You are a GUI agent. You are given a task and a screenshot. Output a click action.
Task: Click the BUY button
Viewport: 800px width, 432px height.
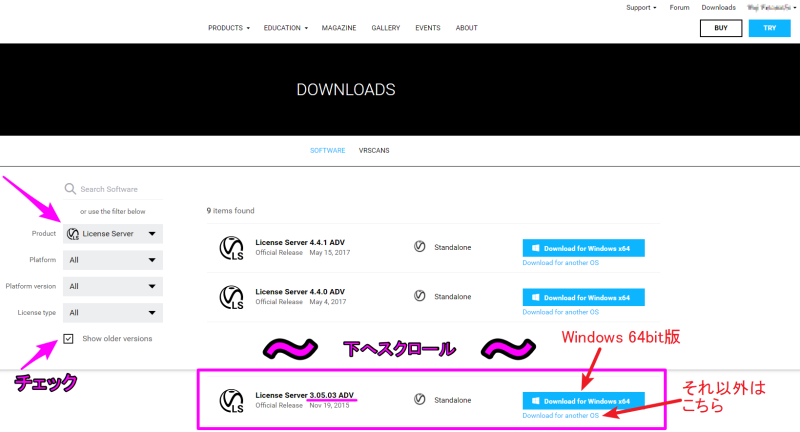tap(721, 28)
